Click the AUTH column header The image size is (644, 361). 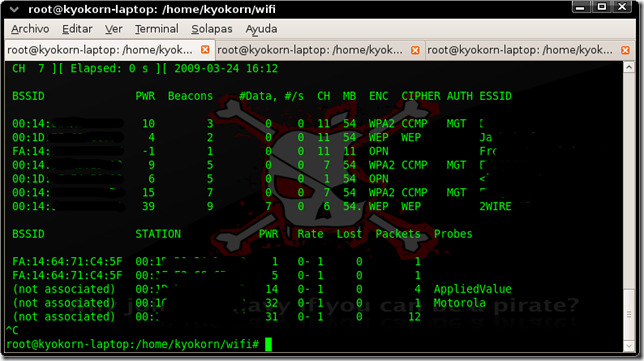click(460, 96)
